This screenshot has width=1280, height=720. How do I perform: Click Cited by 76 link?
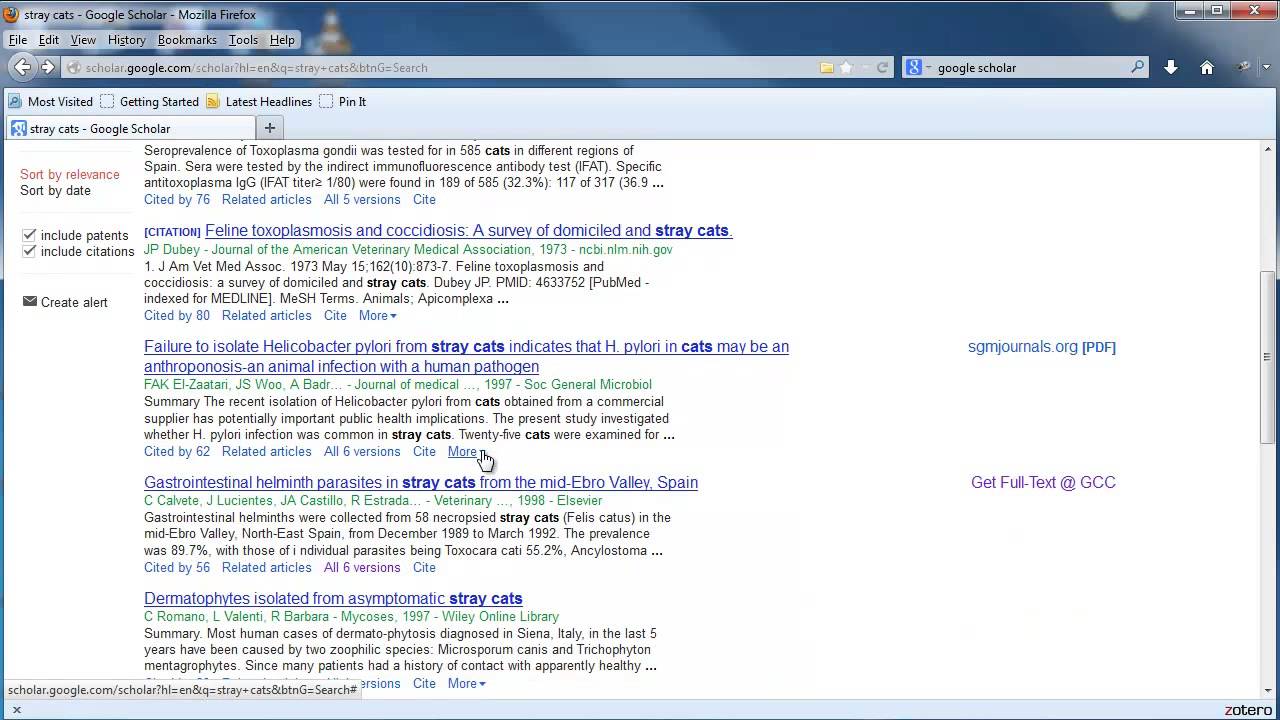(x=177, y=199)
